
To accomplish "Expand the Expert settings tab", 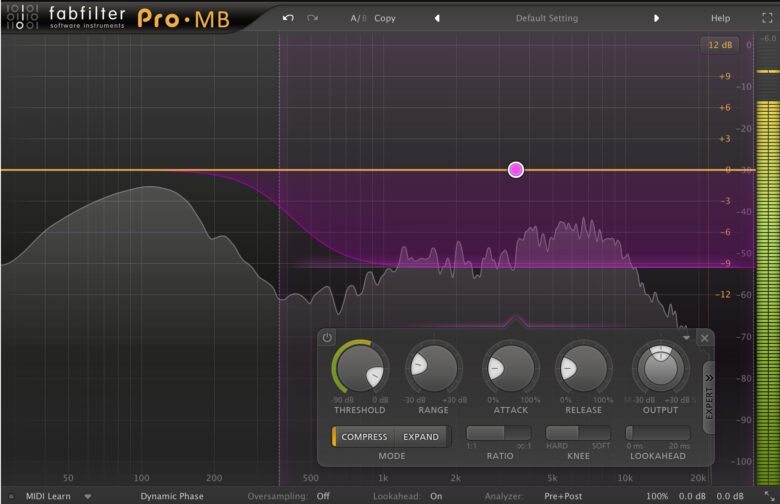I will click(709, 397).
